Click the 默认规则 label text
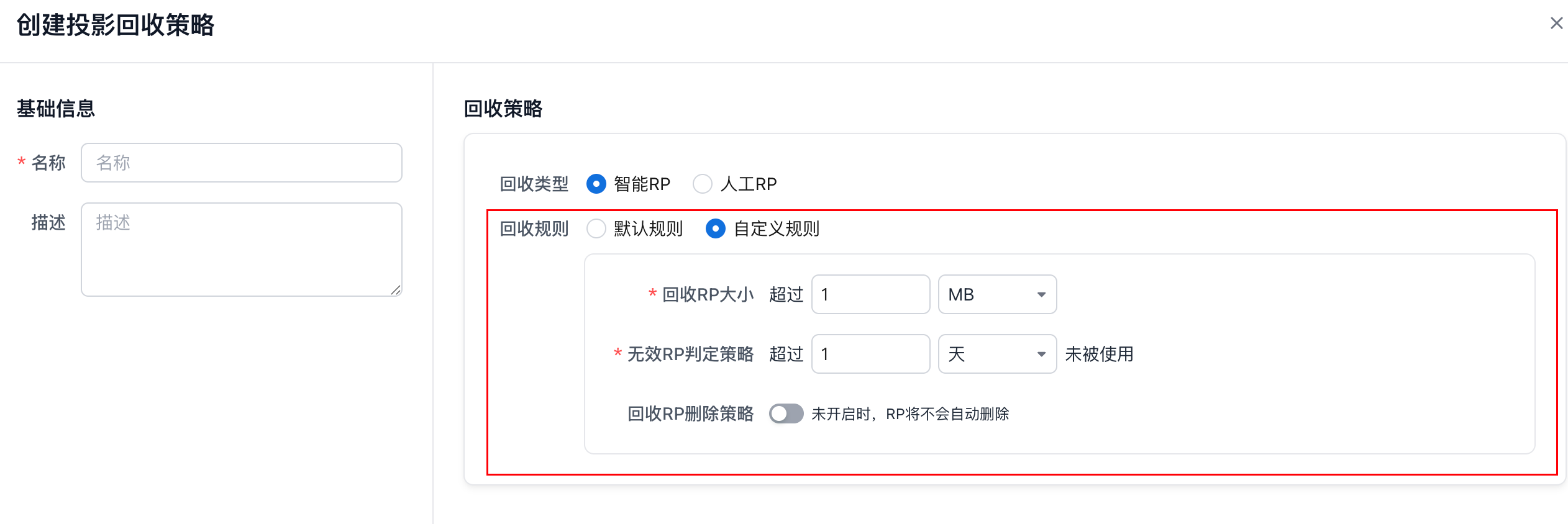1568x524 pixels. pyautogui.click(x=648, y=229)
